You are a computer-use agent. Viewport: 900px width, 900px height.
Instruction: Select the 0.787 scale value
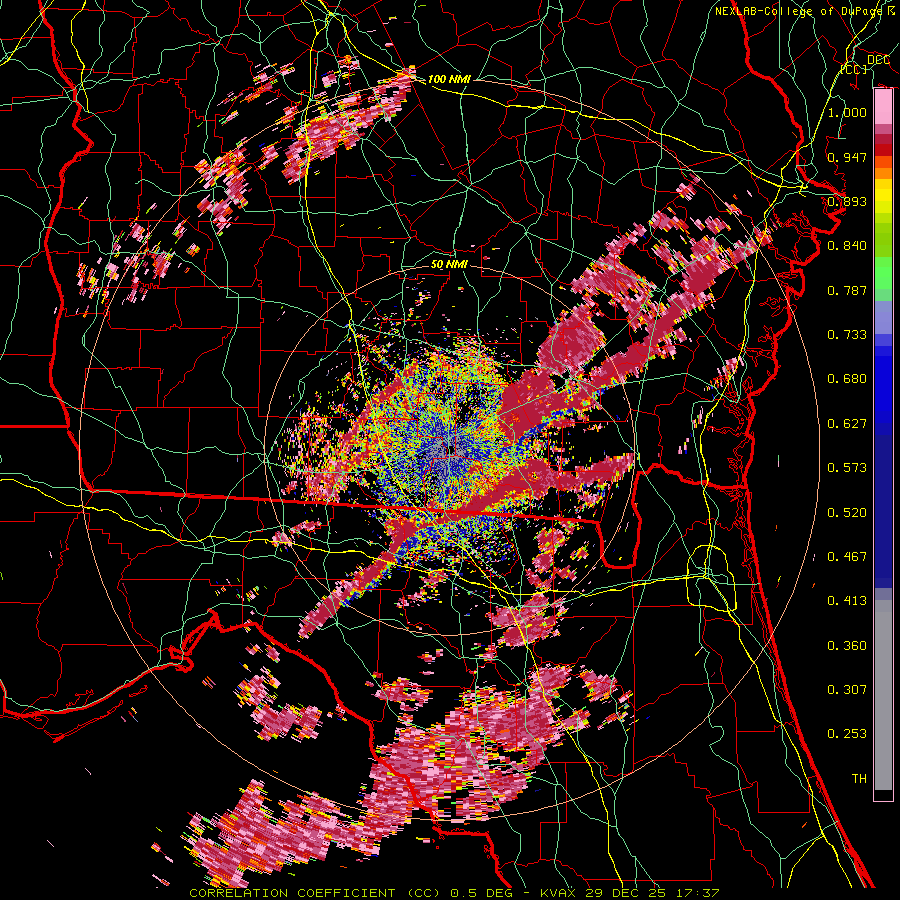point(847,290)
